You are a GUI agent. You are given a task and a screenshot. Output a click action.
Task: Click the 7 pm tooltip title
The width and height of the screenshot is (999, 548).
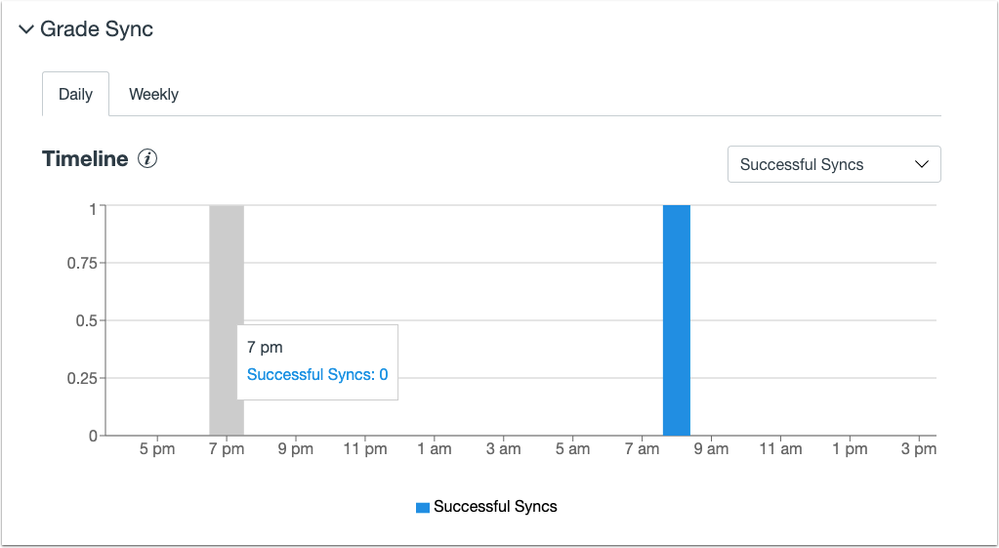point(265,348)
